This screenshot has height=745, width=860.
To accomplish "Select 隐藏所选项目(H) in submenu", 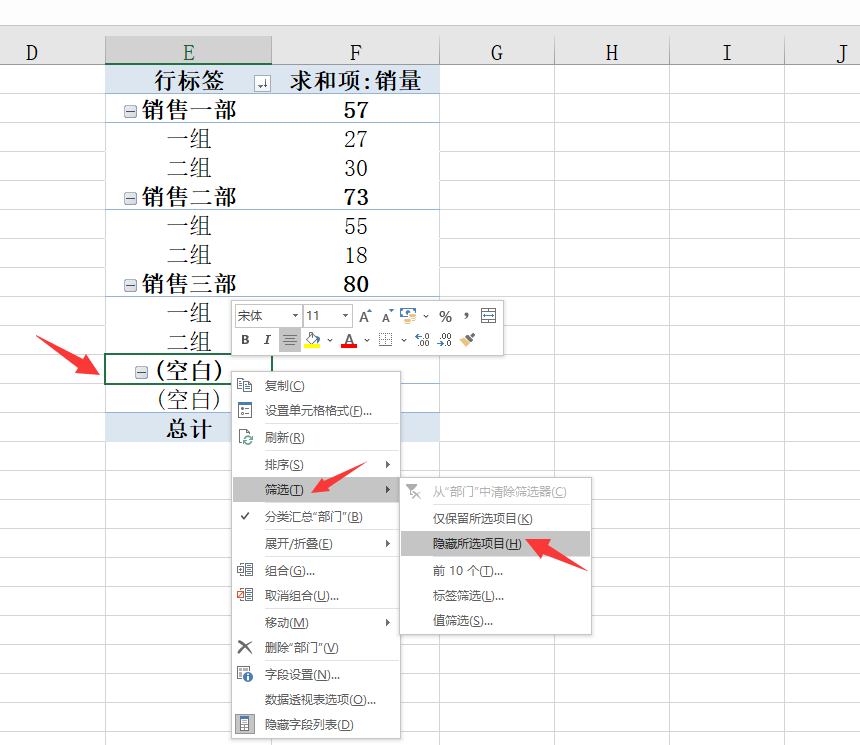I will coord(495,544).
